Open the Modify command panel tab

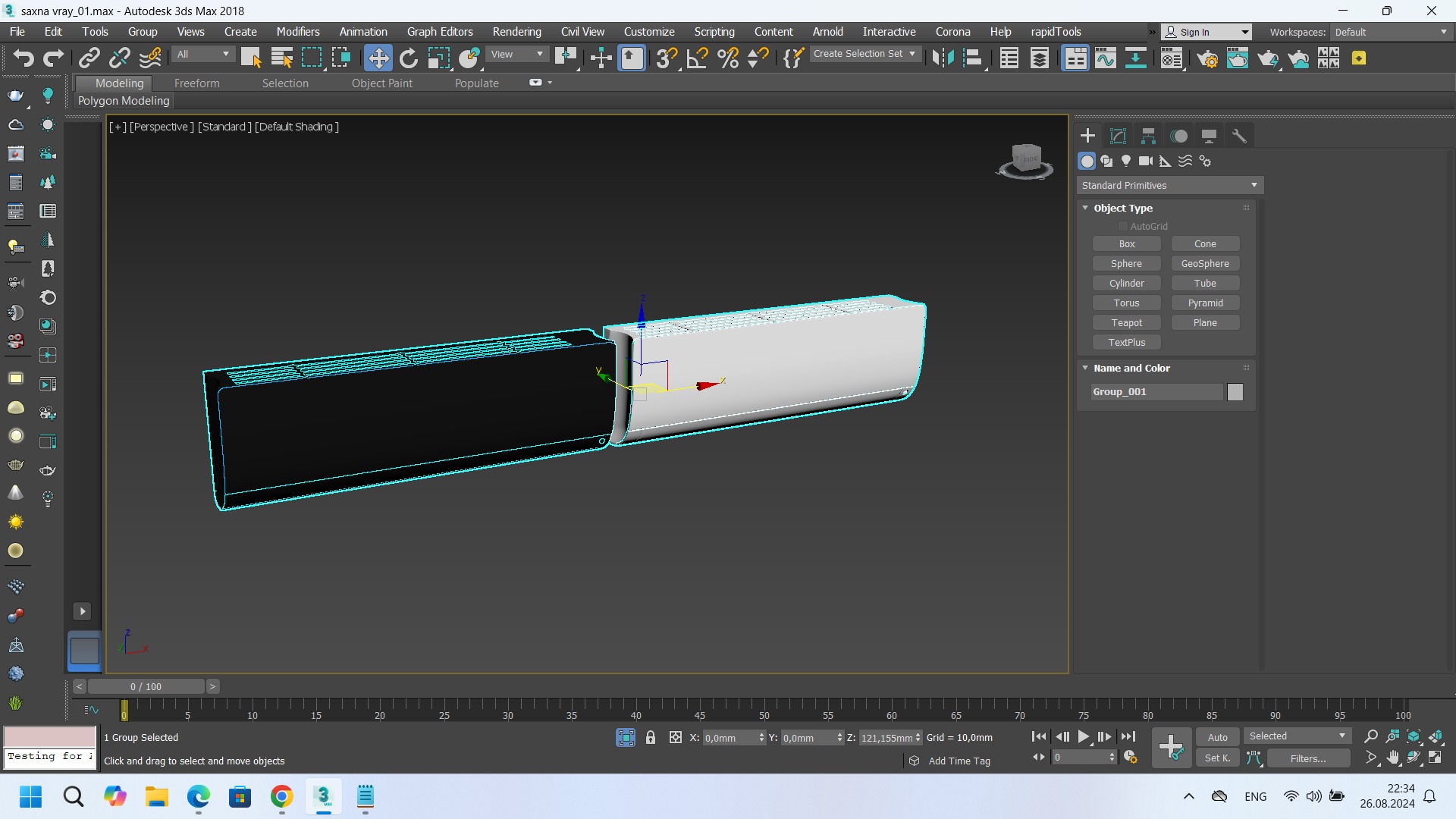(x=1118, y=136)
